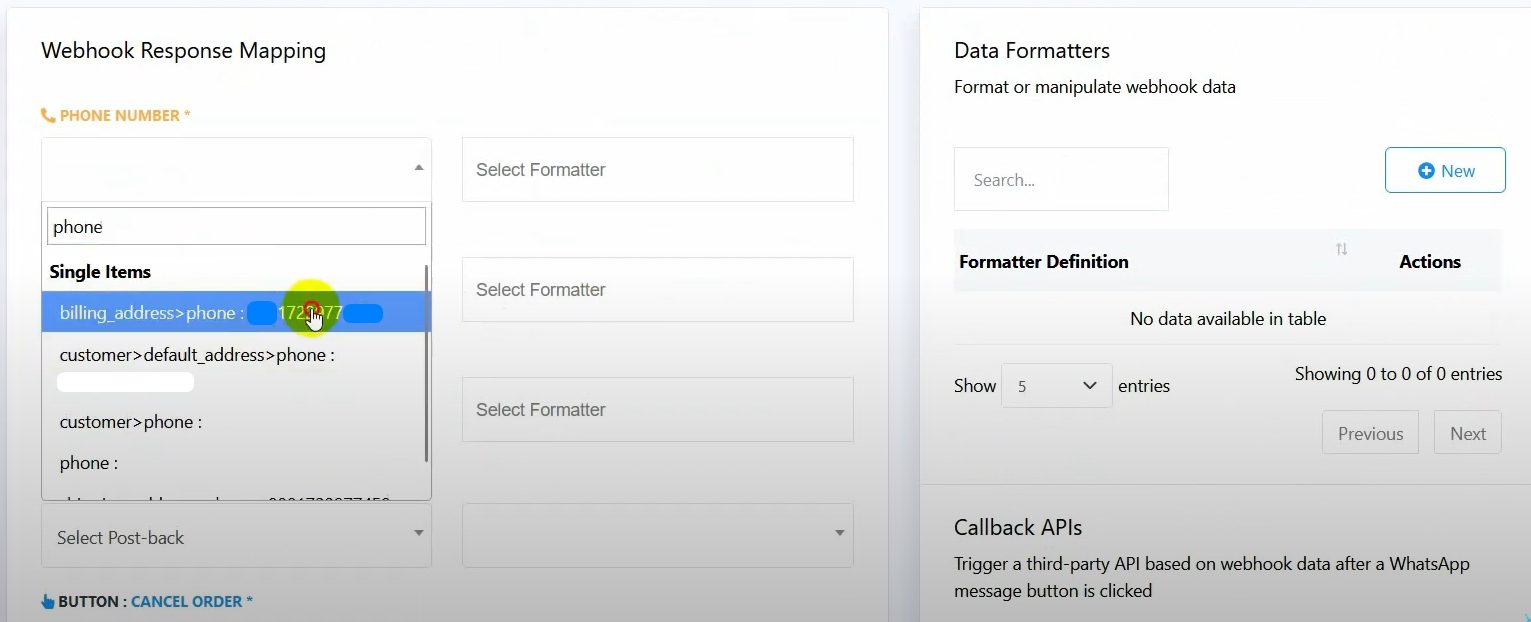Open the middle Select Formatter field

click(x=657, y=290)
